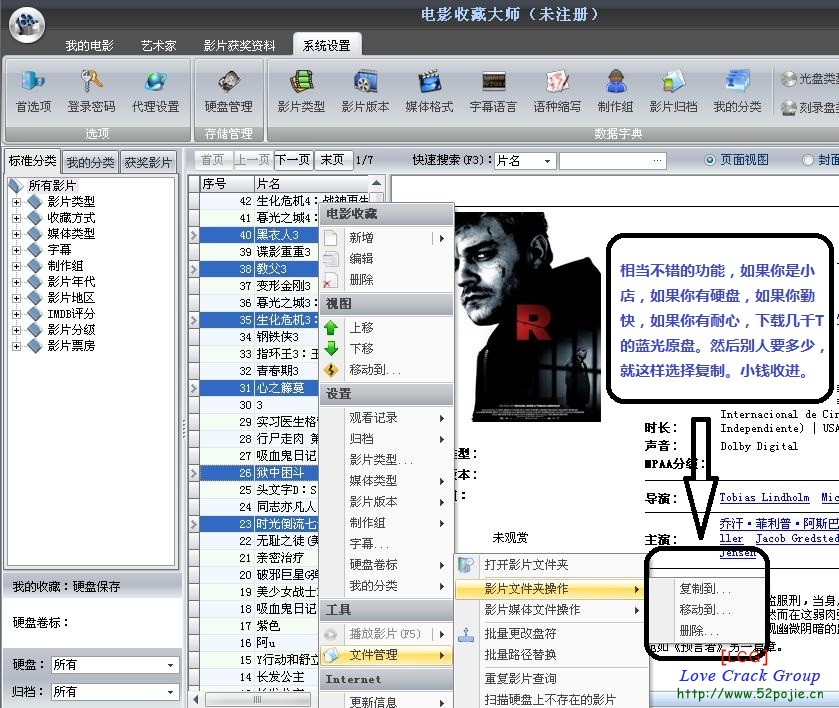
Task: Expand the 影片类型 tree node
Action: (x=16, y=202)
